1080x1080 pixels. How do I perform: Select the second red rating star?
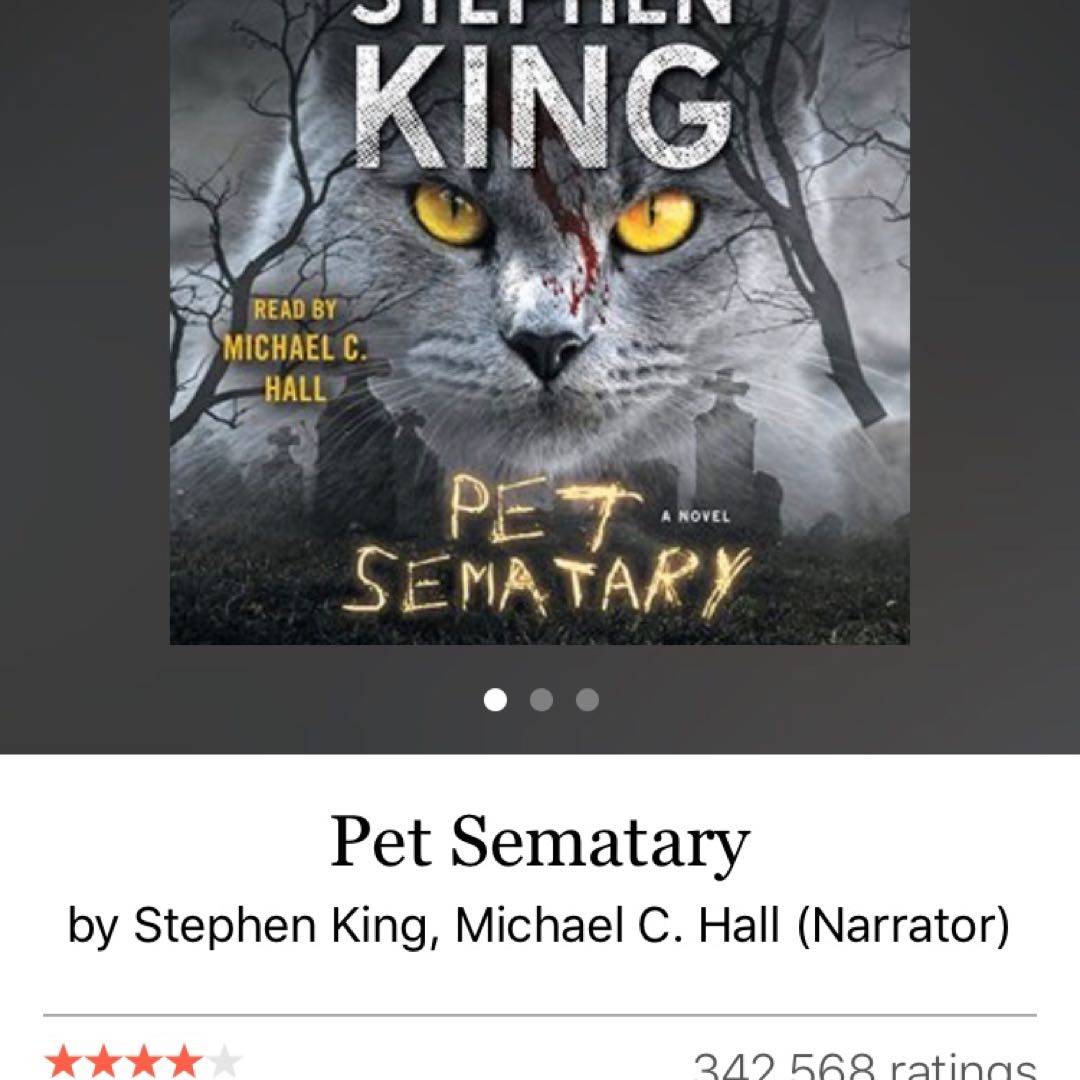coord(103,1062)
